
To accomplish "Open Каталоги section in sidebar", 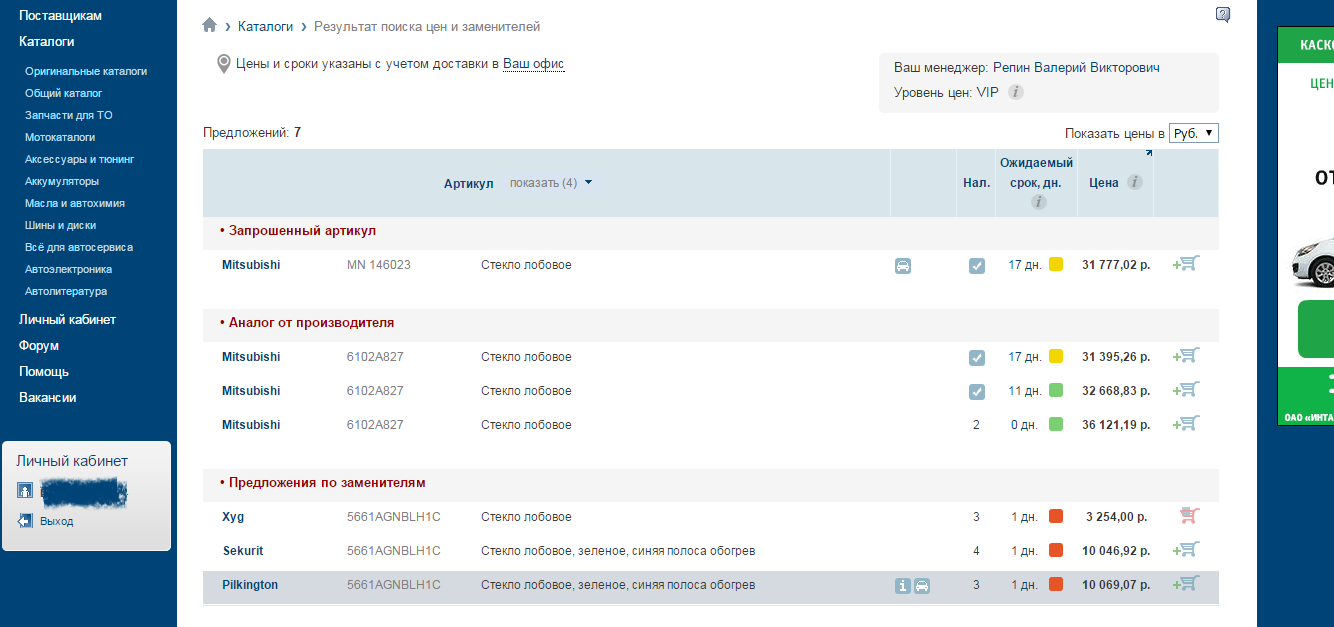I will tap(47, 42).
